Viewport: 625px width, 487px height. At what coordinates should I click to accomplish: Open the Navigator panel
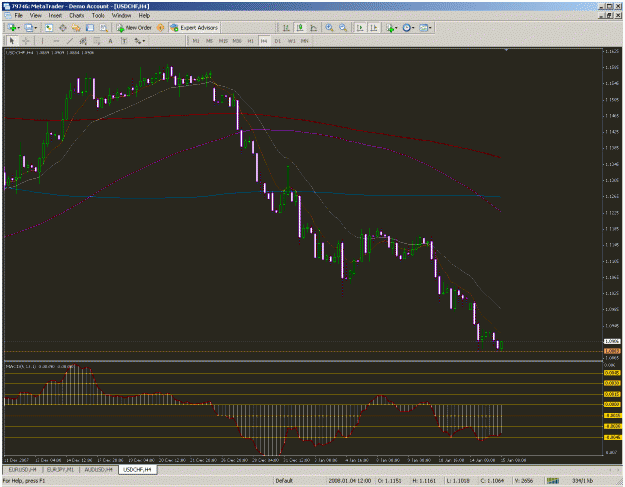click(x=76, y=27)
